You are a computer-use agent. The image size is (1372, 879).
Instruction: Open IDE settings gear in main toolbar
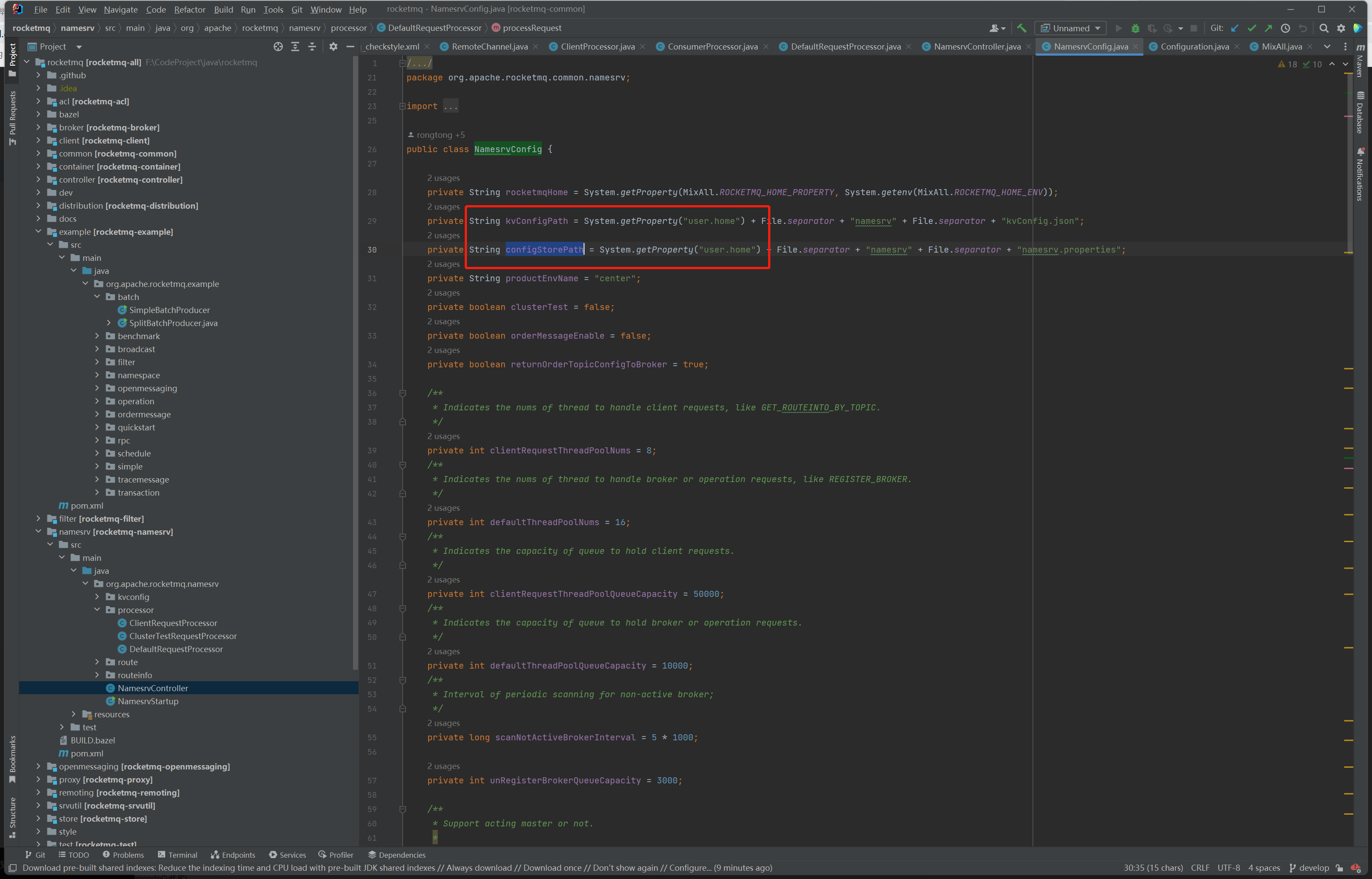pyautogui.click(x=1341, y=28)
